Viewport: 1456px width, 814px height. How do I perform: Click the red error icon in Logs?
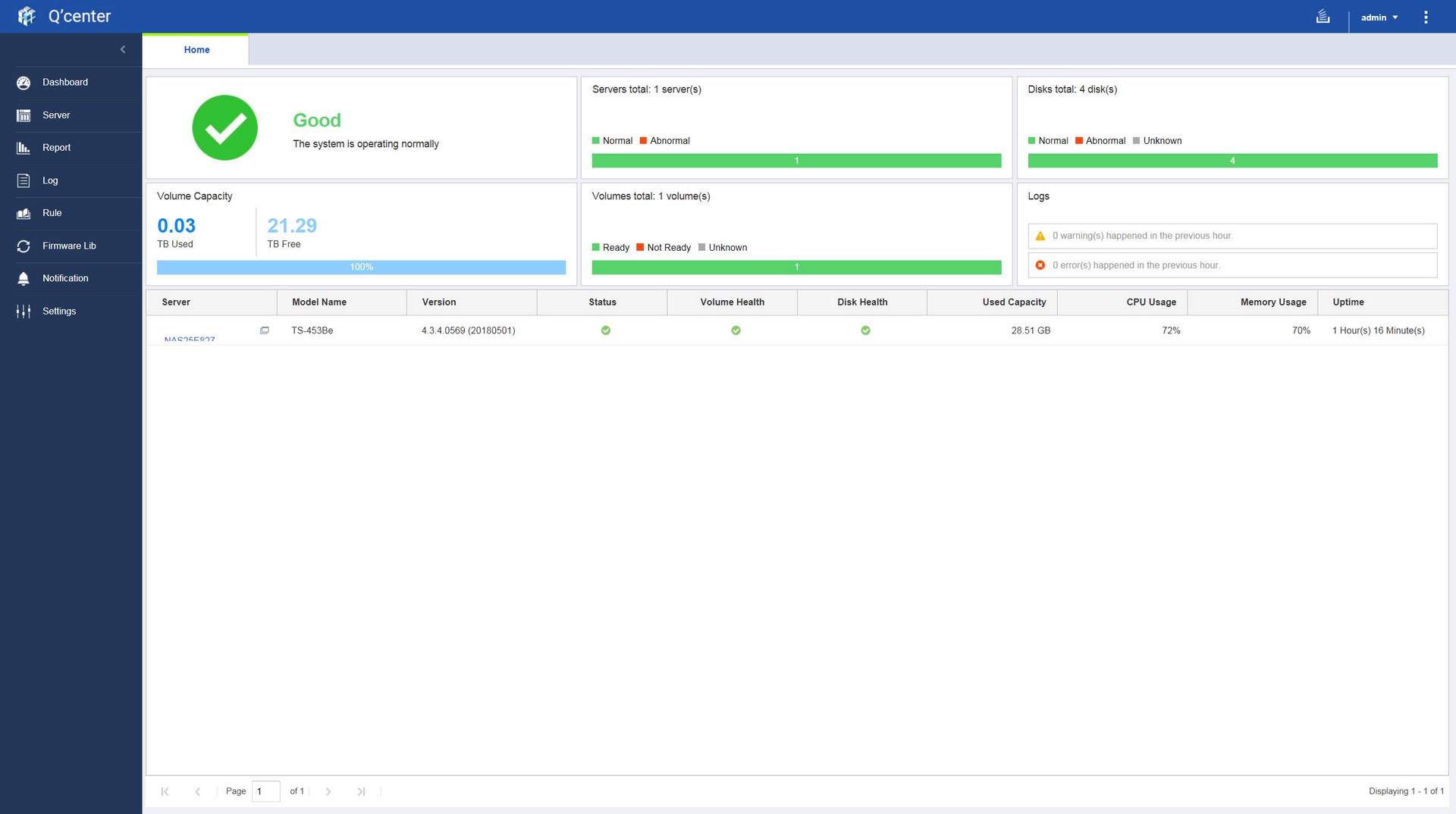click(1040, 265)
